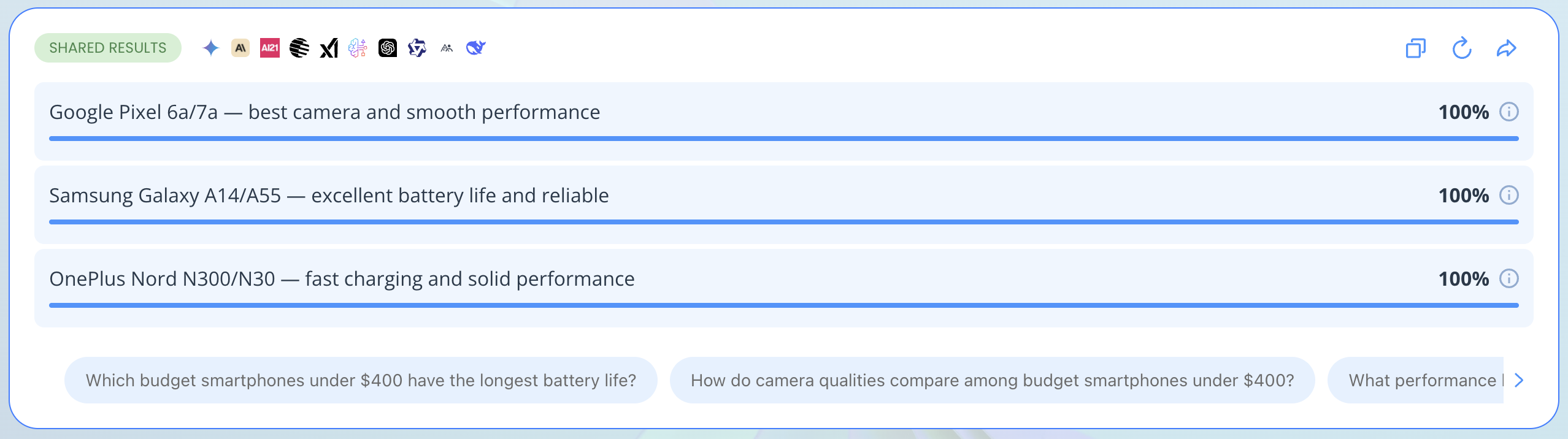Image resolution: width=1568 pixels, height=439 pixels.
Task: Select the longest battery life suggestion
Action: point(361,380)
